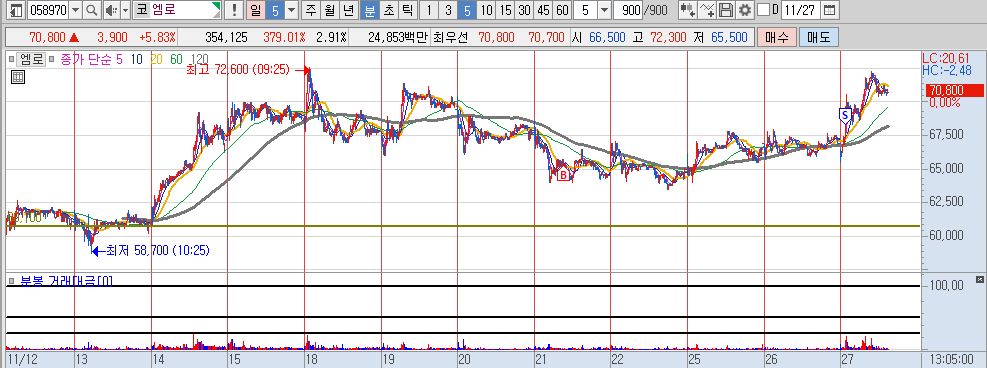Screen dimensions: 987x368
Task: Click the stock code 058970 input field
Action: (x=48, y=10)
